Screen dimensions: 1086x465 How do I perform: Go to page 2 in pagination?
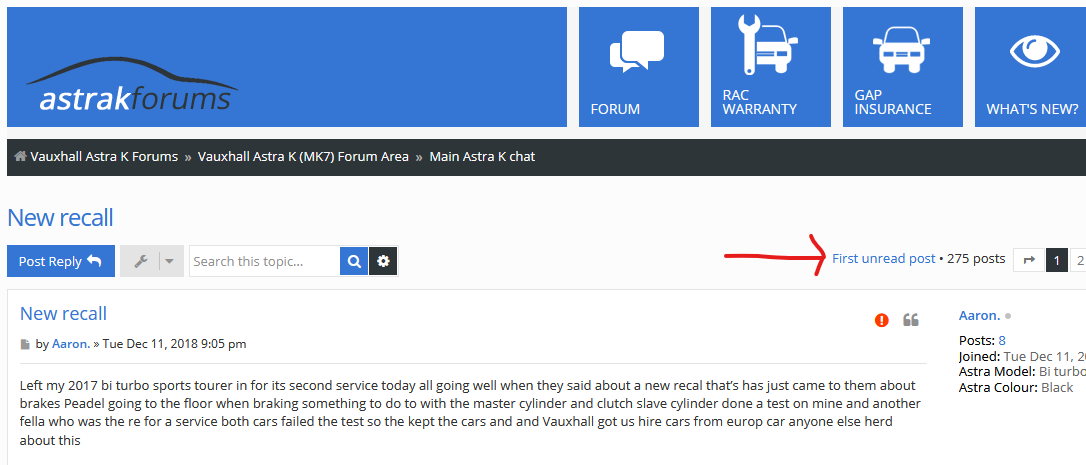[1078, 260]
